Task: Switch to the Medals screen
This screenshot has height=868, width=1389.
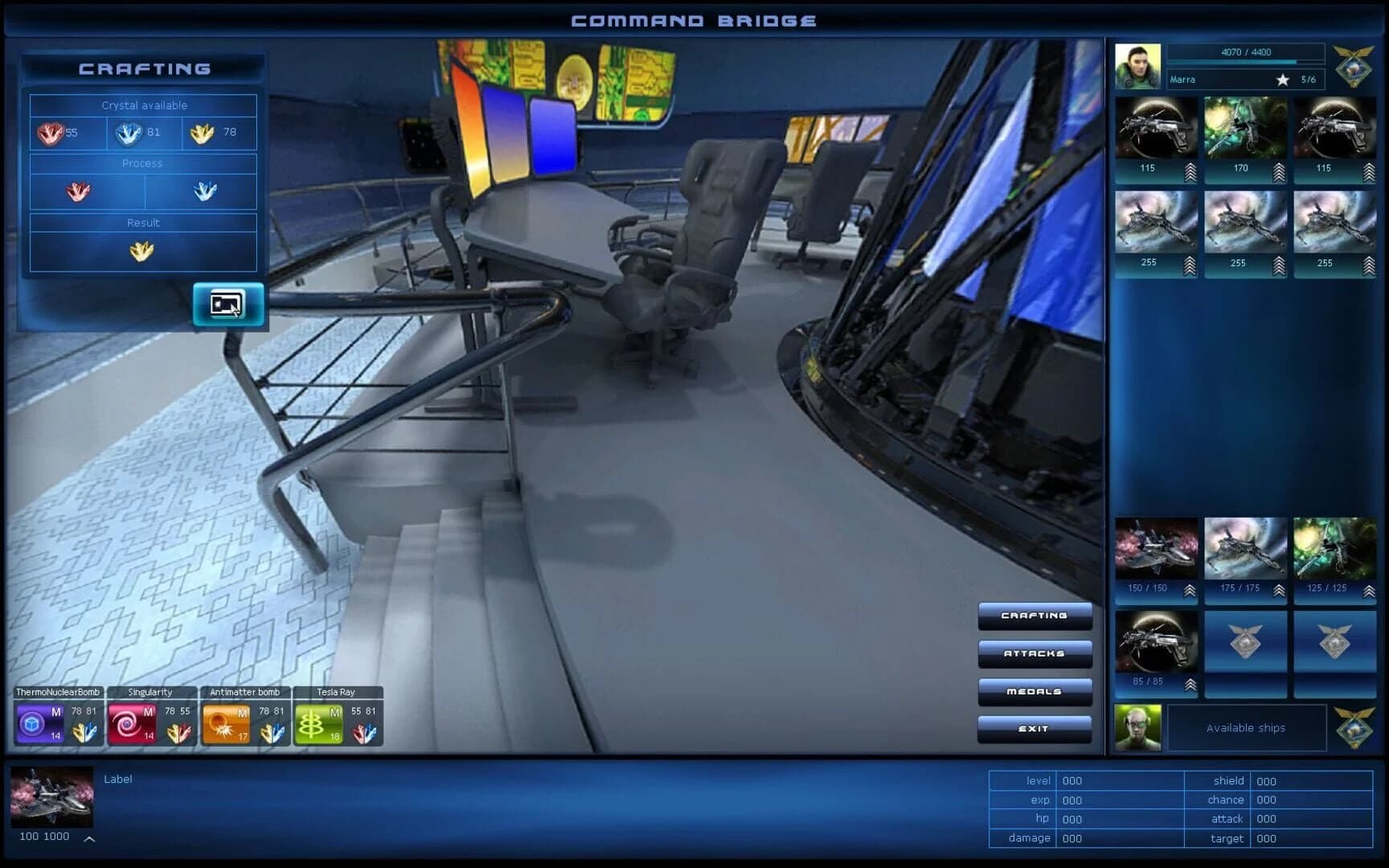Action: click(x=1034, y=691)
